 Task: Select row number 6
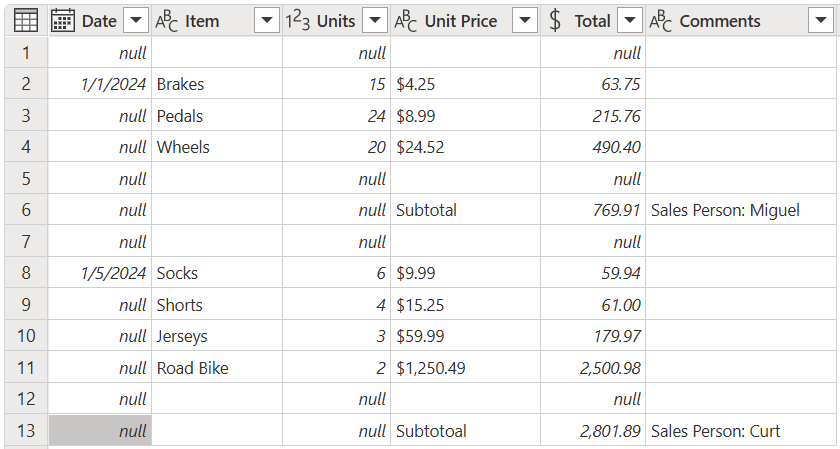click(25, 210)
